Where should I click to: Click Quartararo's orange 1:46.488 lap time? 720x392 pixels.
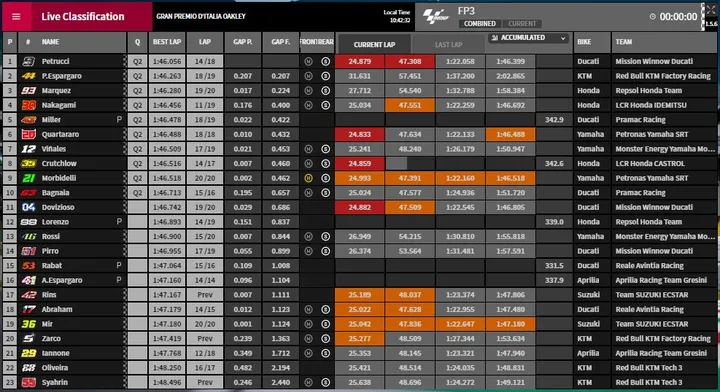coord(510,134)
